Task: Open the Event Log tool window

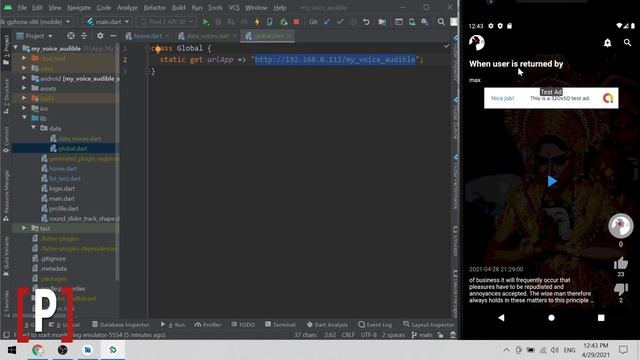Action: [x=375, y=325]
